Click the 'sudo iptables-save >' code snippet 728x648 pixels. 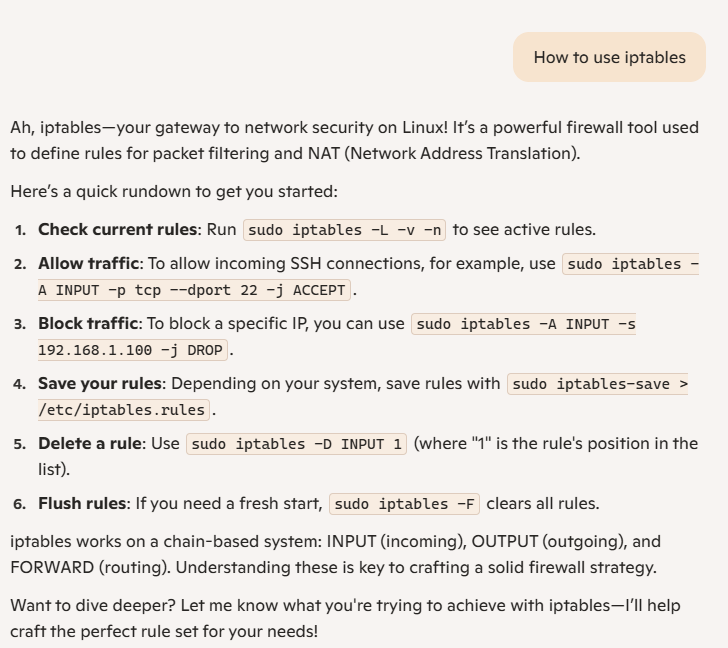click(x=598, y=384)
